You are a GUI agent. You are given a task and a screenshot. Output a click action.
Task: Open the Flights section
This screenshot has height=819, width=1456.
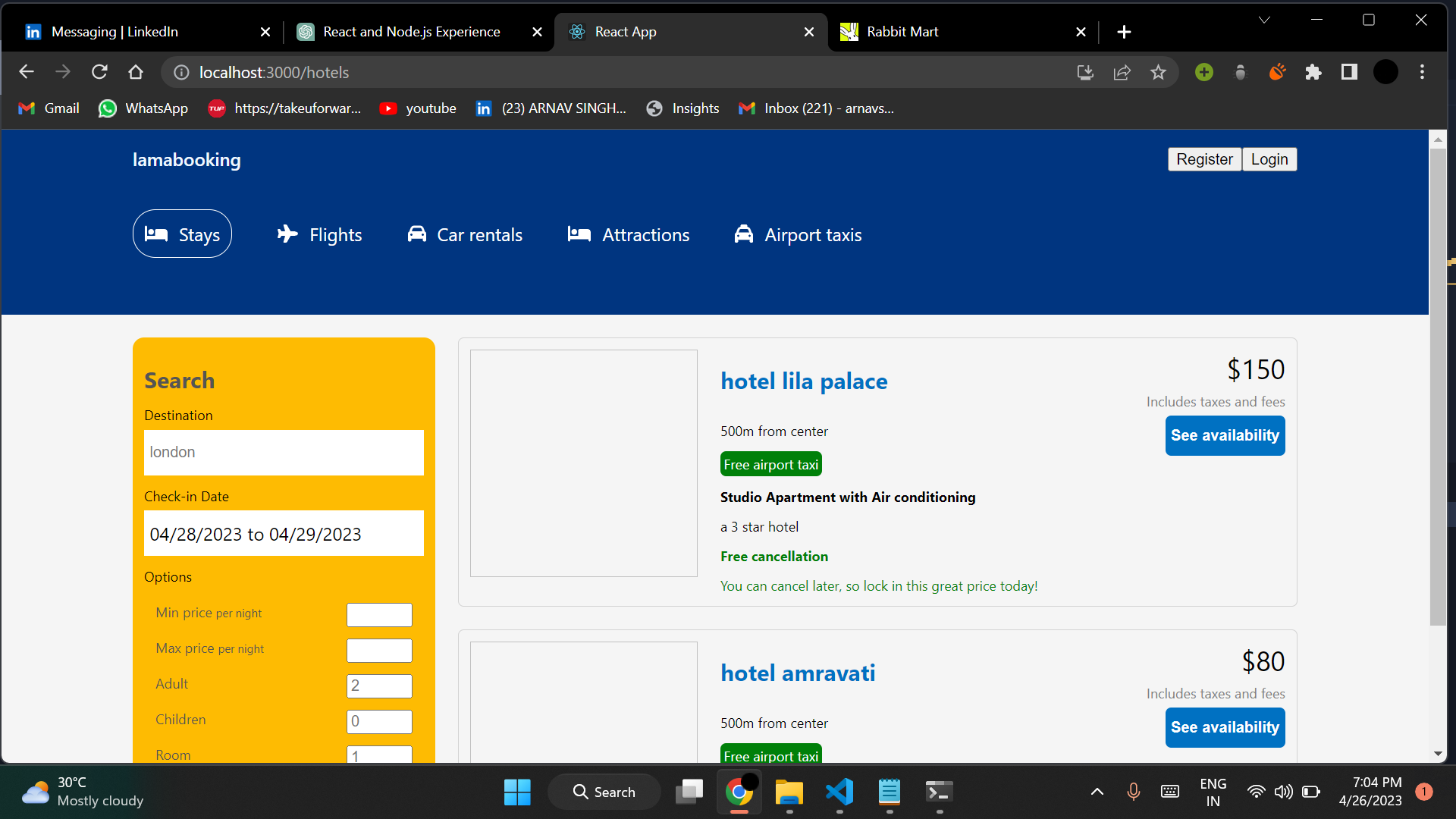point(318,234)
